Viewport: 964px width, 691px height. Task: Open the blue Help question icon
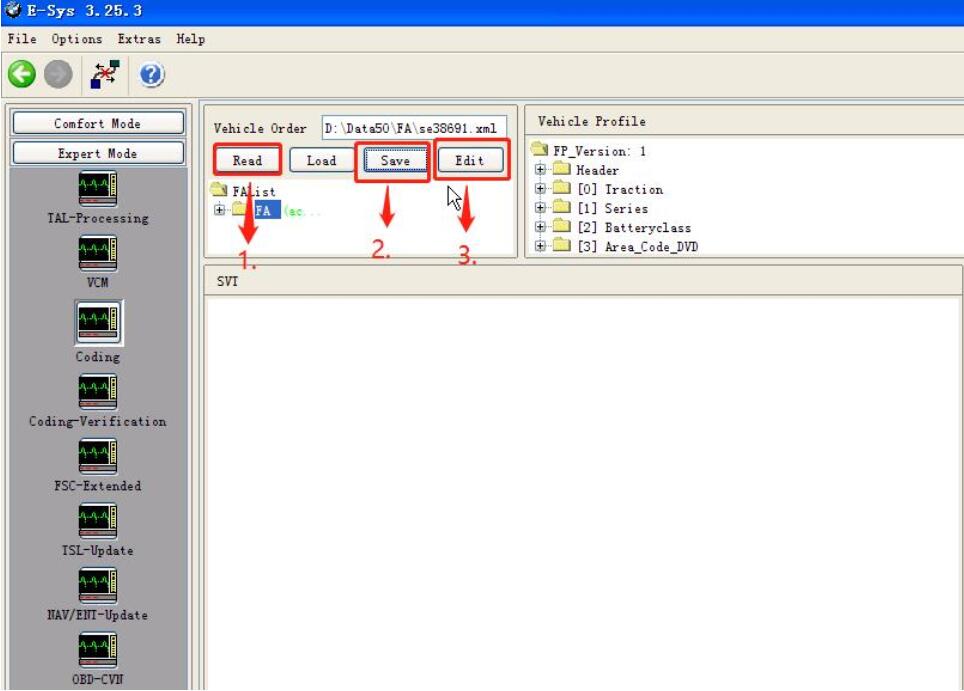coord(151,75)
